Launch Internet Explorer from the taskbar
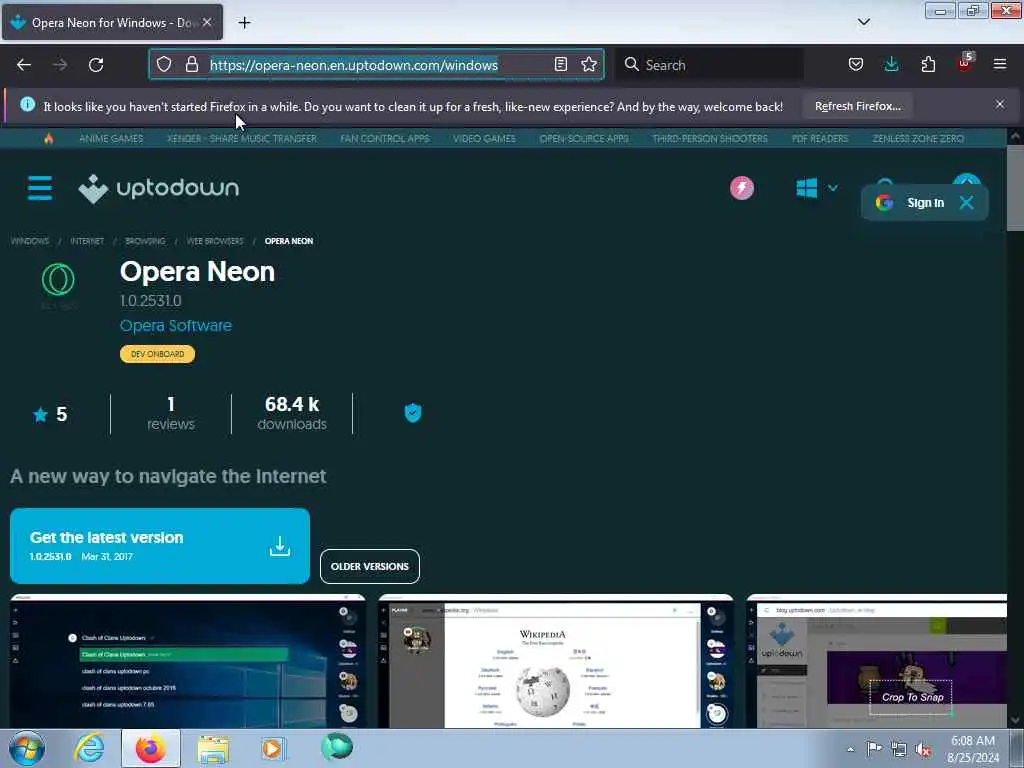 point(89,748)
